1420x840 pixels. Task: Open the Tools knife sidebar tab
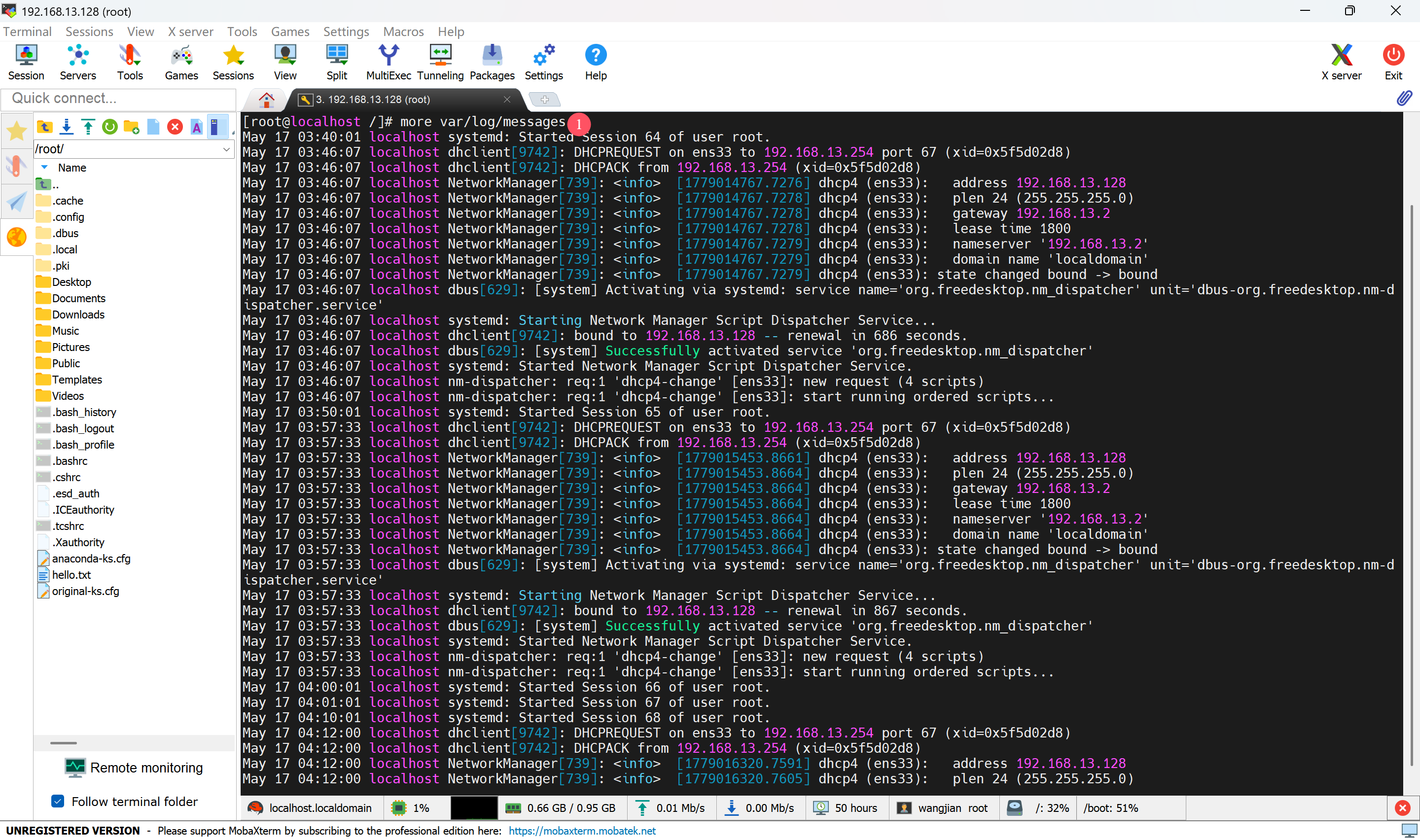click(16, 167)
